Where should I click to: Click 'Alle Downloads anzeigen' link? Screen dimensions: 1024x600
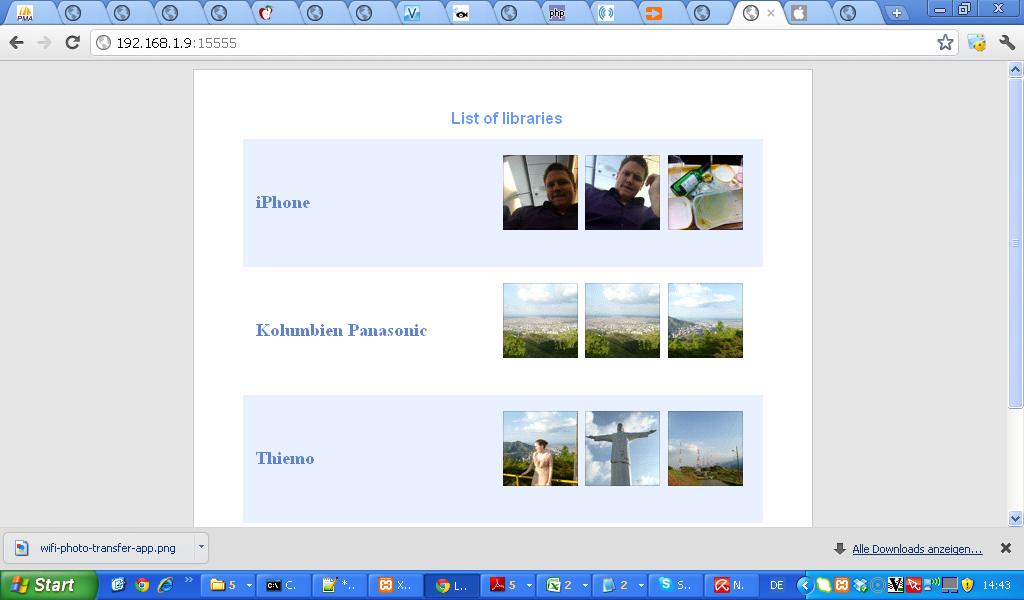[x=916, y=549]
